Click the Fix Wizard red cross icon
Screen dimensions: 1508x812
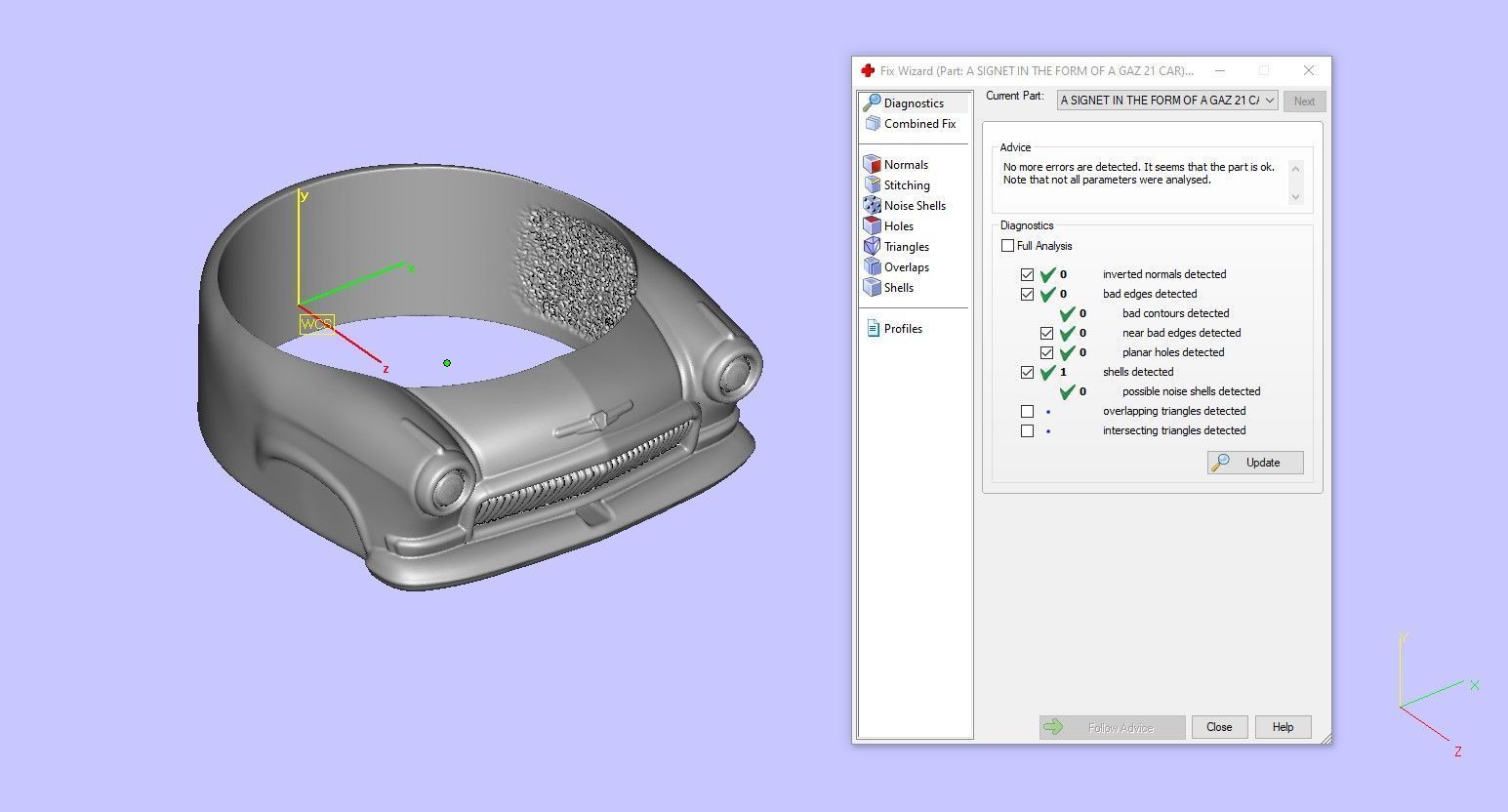[868, 70]
